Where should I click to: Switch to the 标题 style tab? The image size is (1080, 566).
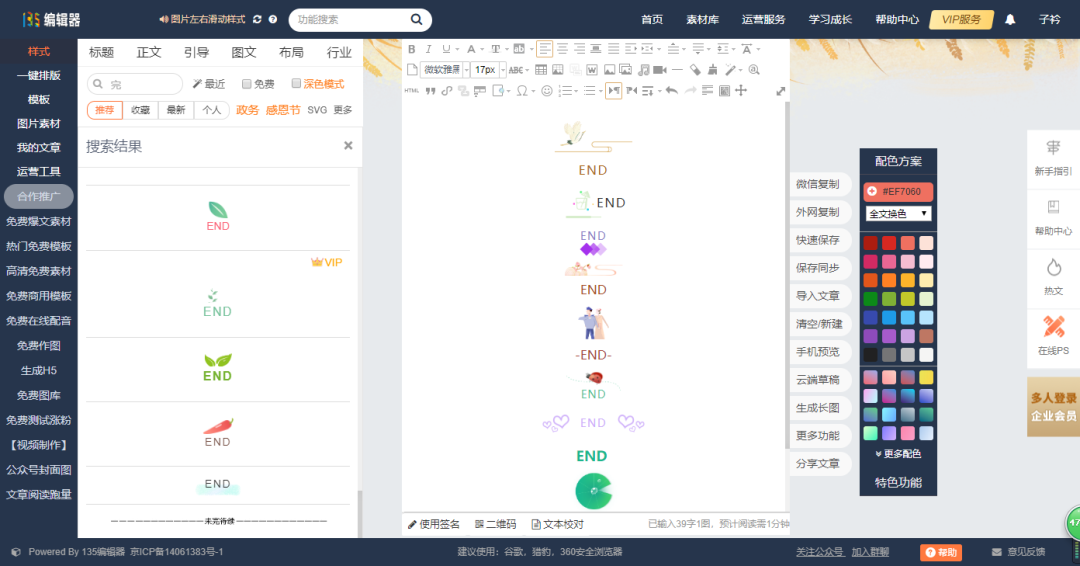(x=101, y=52)
